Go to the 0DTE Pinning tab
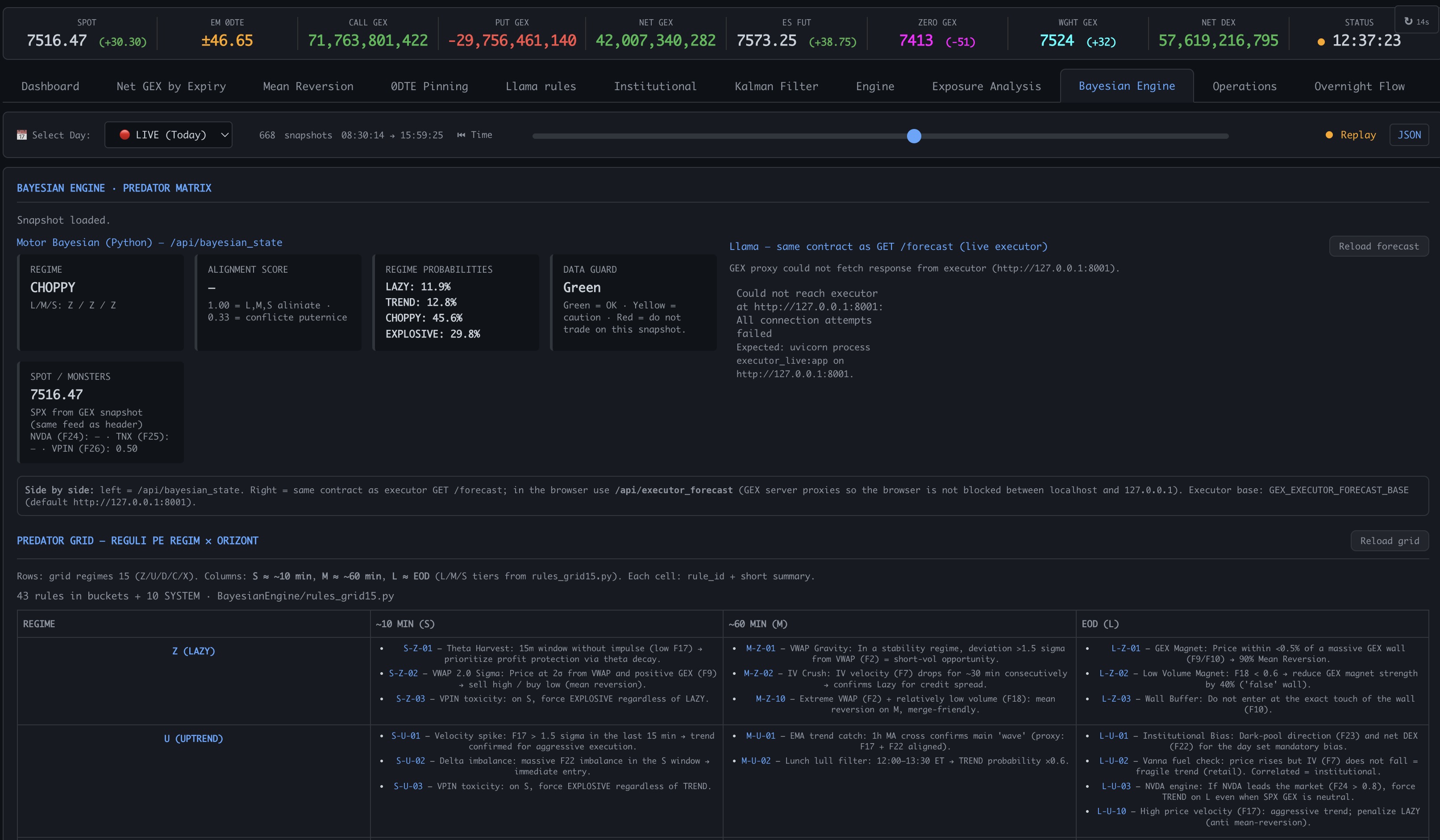Viewport: 1440px width, 840px height. point(429,86)
